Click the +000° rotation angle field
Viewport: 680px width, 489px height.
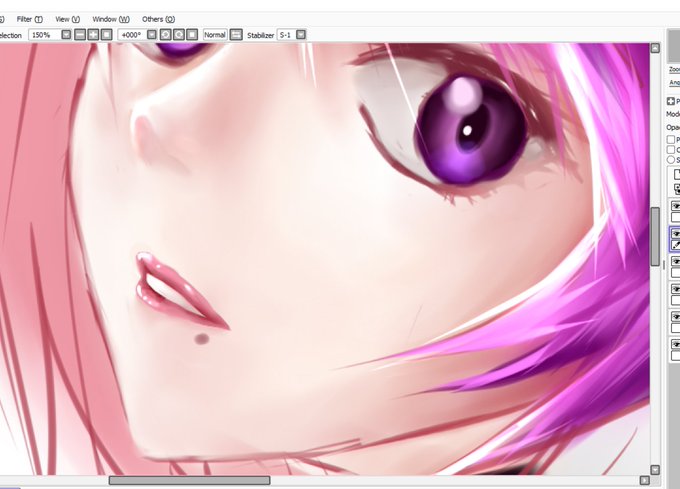pos(132,35)
